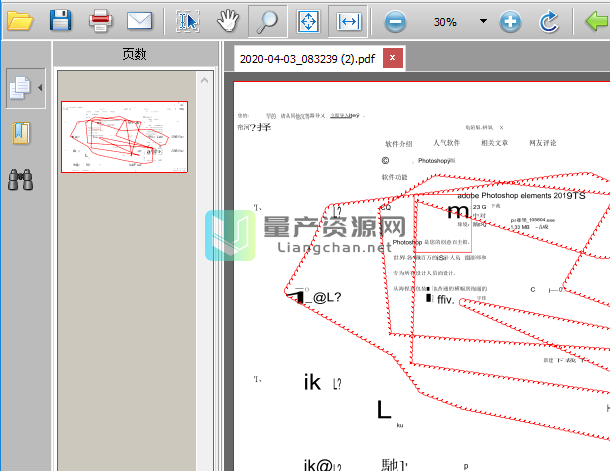610x471 pixels.
Task: Click the 页数 panel header
Action: (x=135, y=54)
